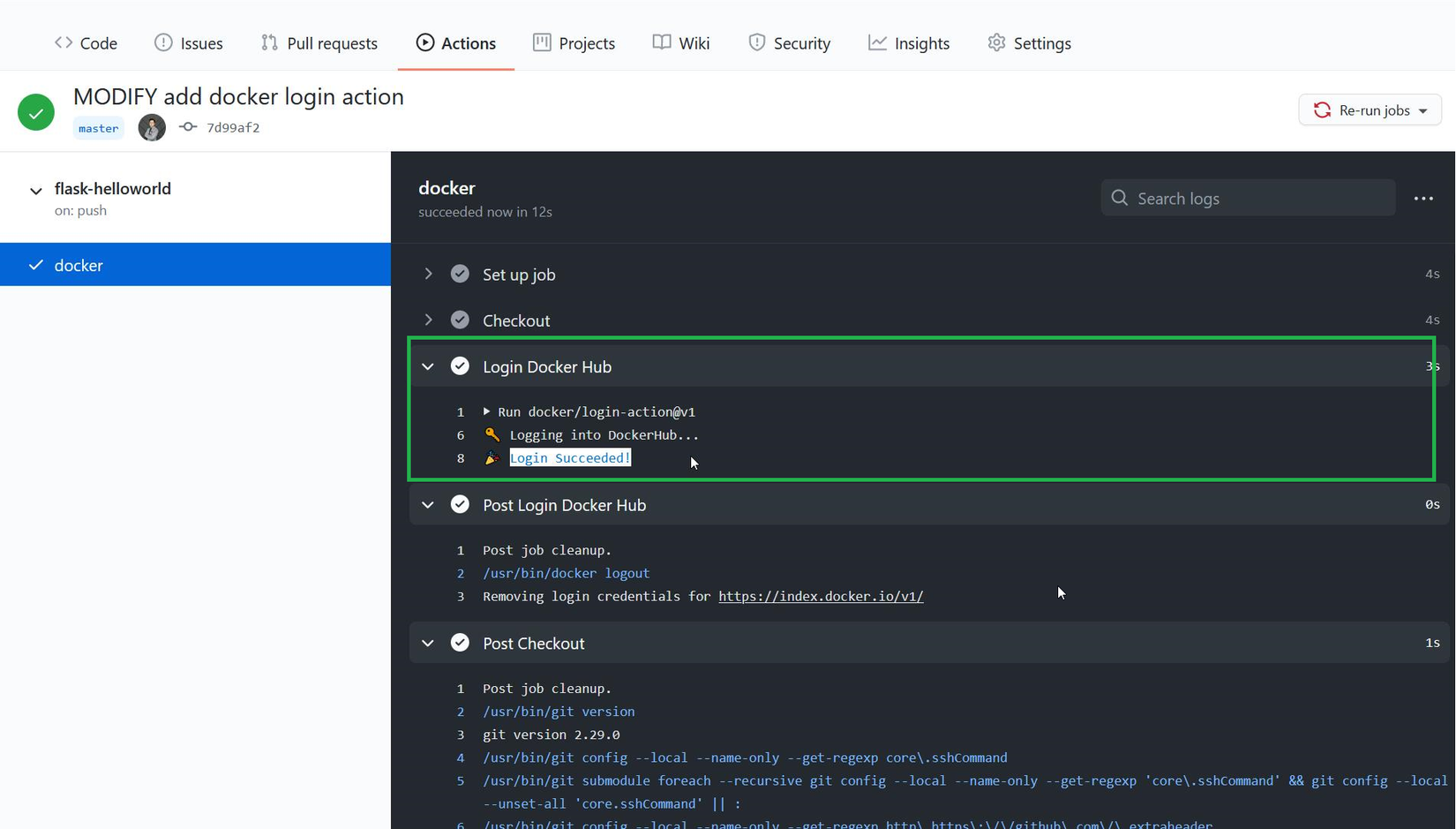This screenshot has width=1456, height=829.
Task: Collapse the Login Docker Hub step
Action: point(428,366)
